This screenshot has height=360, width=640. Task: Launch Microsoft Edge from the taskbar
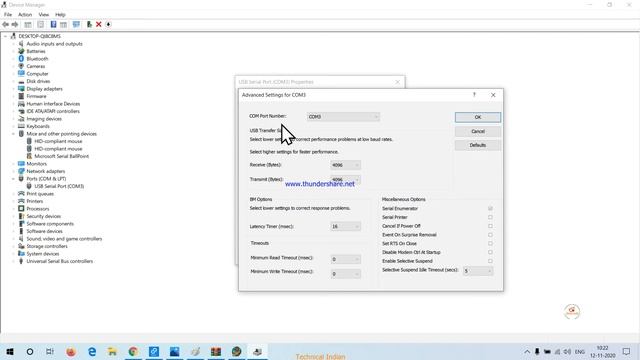tap(92, 351)
